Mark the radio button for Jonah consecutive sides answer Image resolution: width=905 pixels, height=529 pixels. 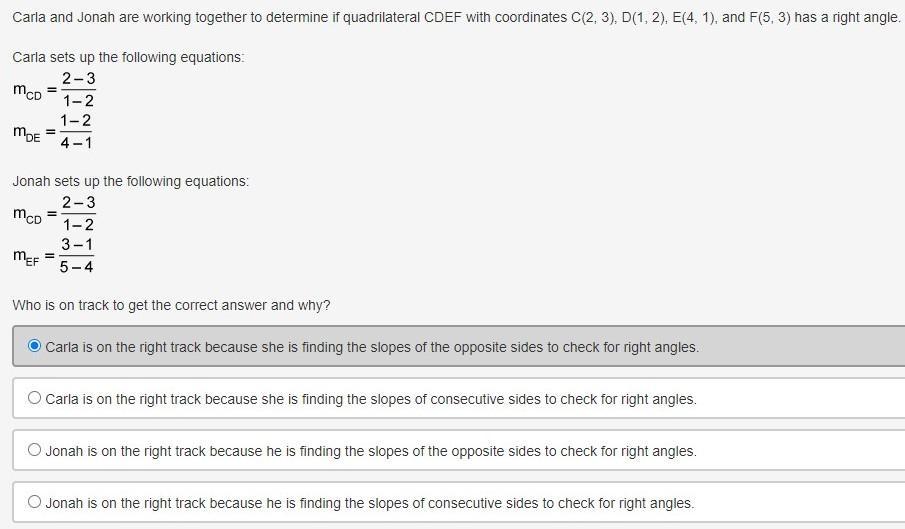(x=35, y=502)
